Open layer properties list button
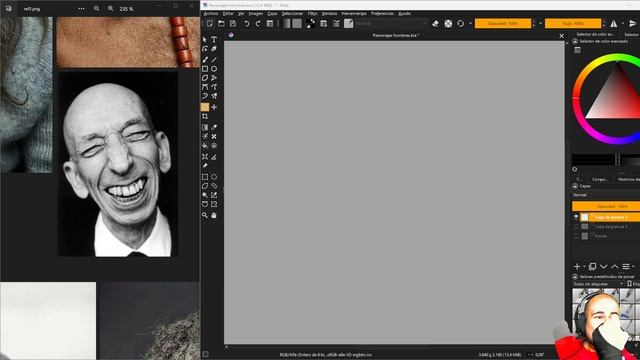This screenshot has width=640, height=360. [626, 267]
